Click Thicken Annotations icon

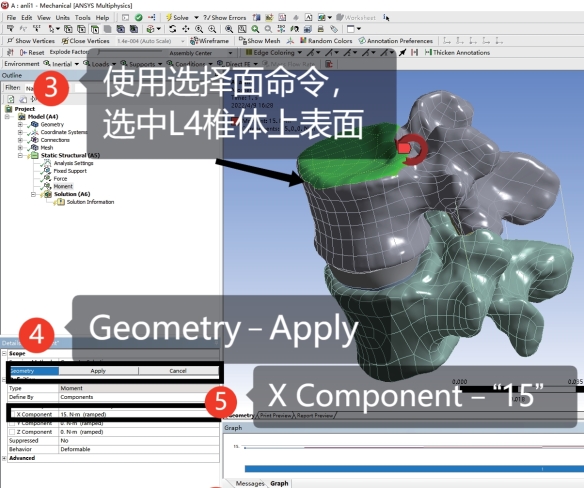tap(428, 52)
